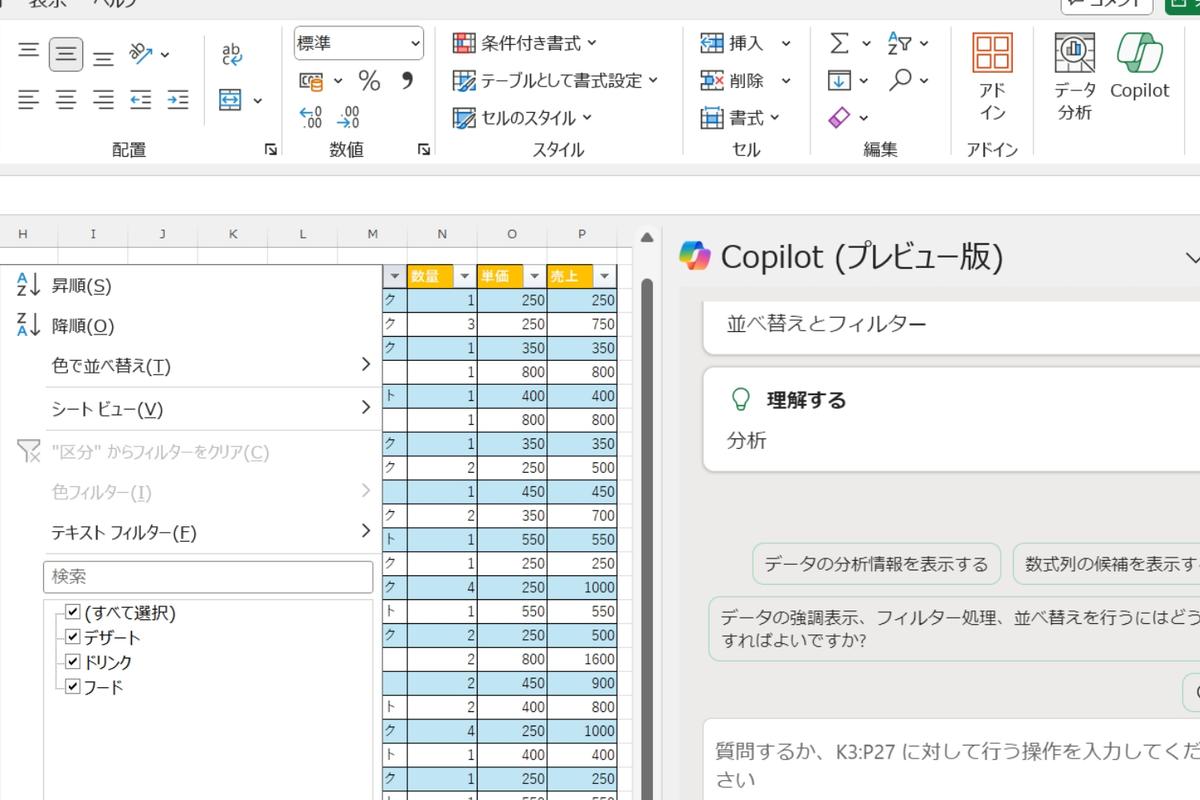The height and width of the screenshot is (800, 1200).
Task: Select column P header
Action: [582, 234]
